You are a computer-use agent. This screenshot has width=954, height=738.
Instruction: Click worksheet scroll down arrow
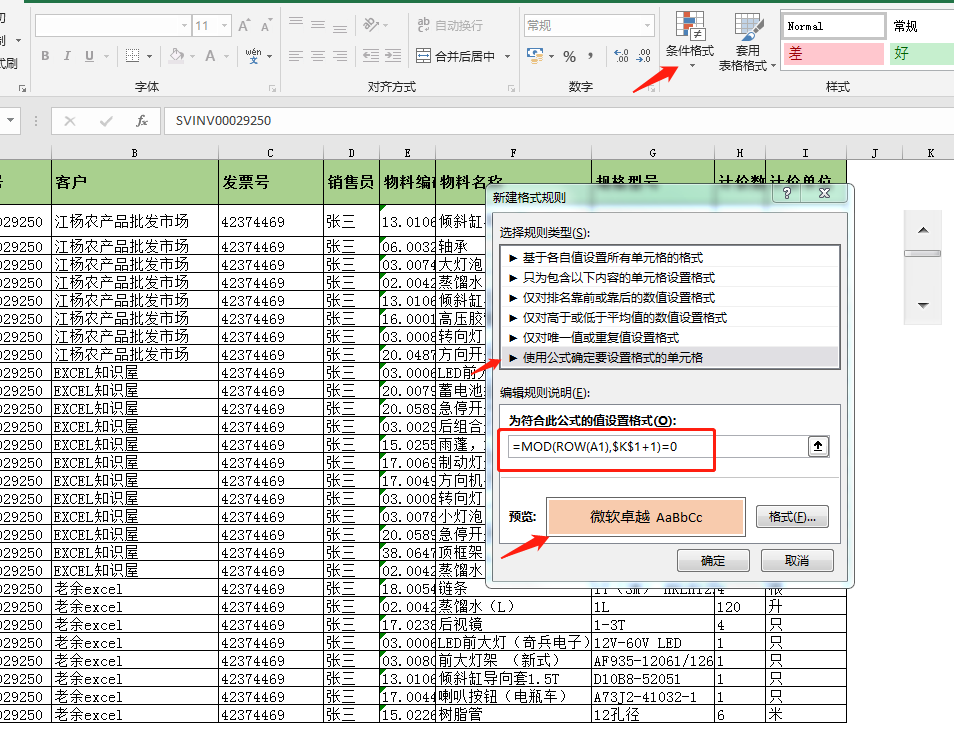coord(923,305)
